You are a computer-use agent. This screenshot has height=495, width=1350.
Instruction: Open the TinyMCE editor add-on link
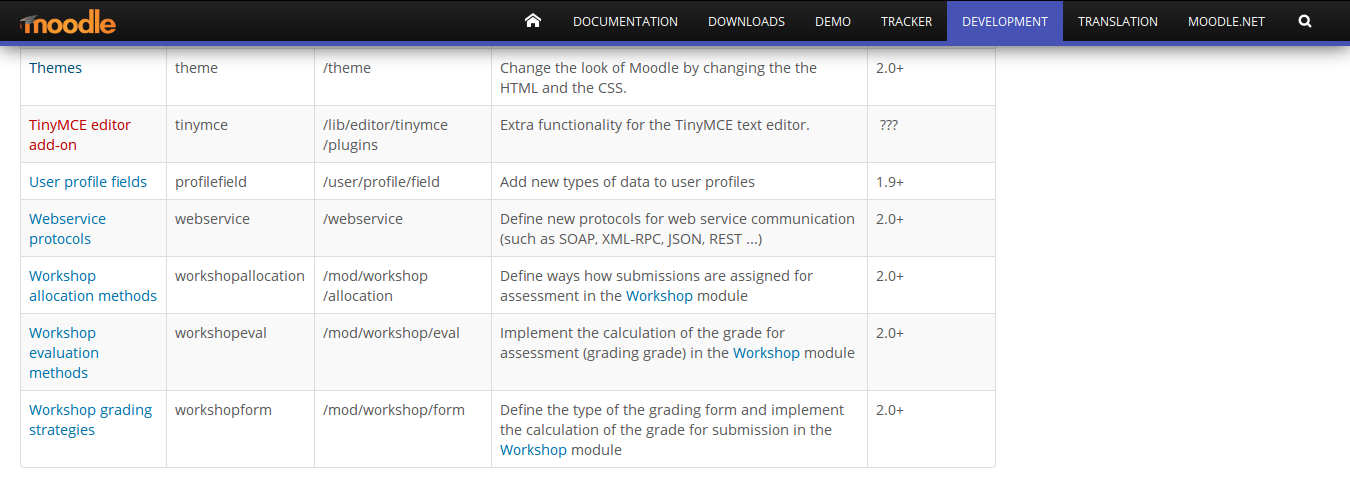tap(80, 135)
